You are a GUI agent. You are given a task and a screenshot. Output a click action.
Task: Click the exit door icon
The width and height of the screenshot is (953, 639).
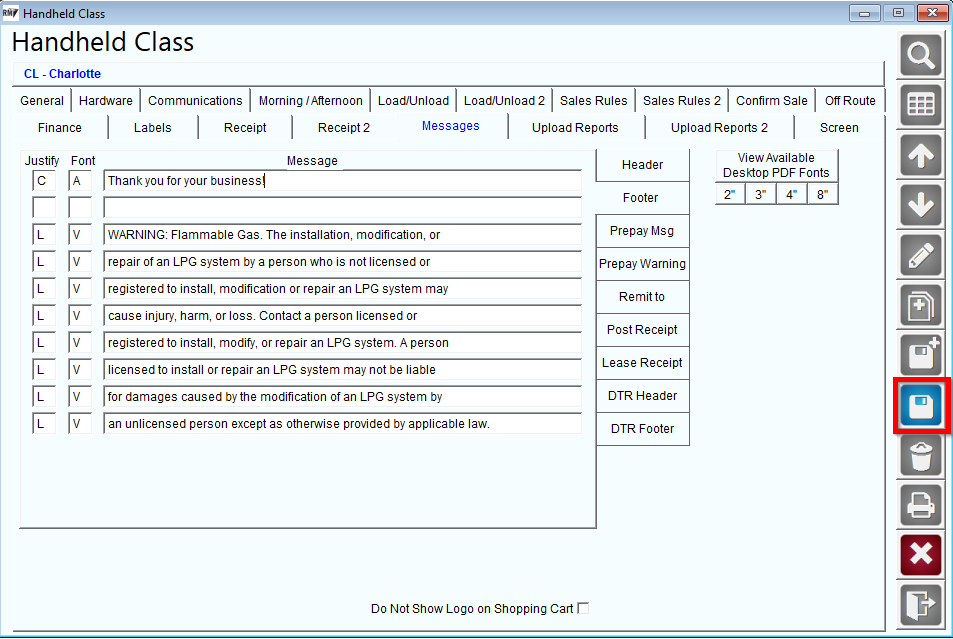[921, 605]
